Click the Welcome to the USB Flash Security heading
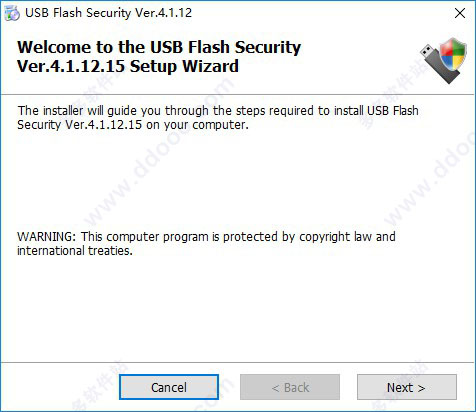The height and width of the screenshot is (412, 476). [x=159, y=47]
